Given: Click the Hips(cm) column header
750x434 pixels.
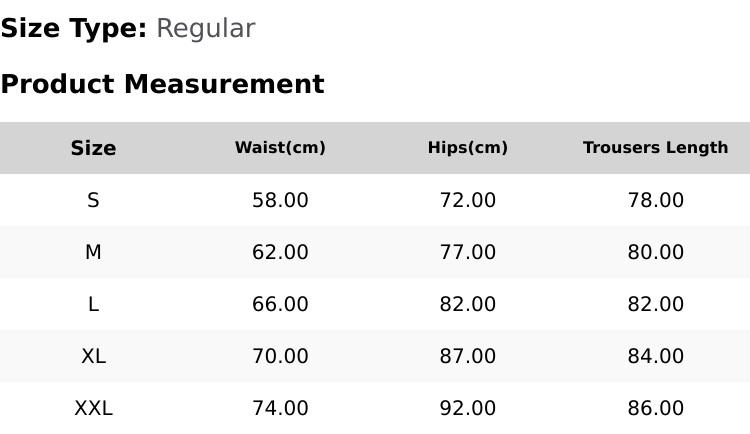Looking at the screenshot, I should 468,148.
